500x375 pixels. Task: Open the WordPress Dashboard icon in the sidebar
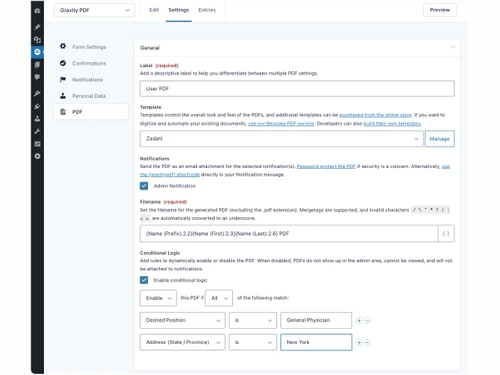pos(37,11)
